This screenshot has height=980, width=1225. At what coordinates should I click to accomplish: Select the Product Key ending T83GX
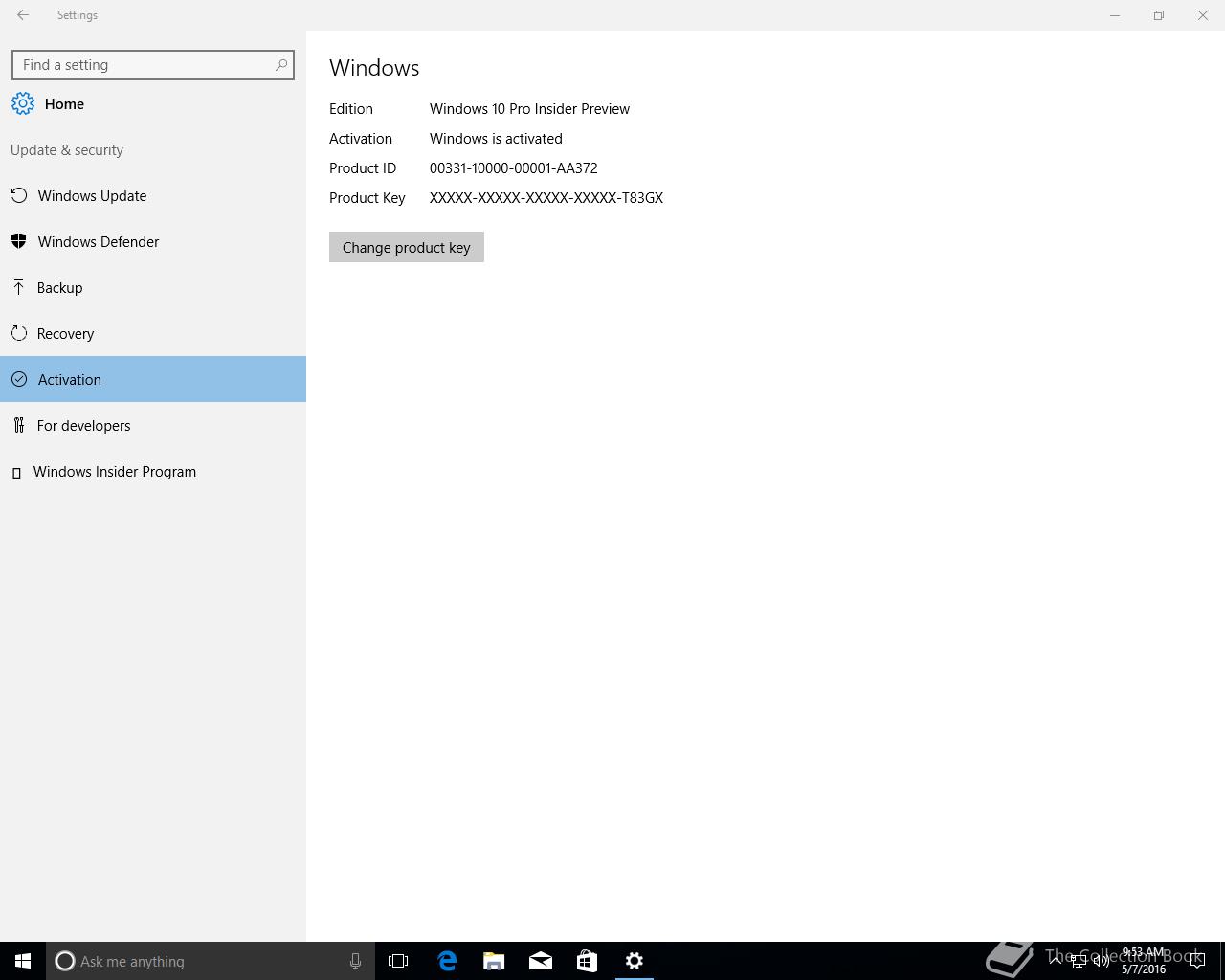coord(546,198)
